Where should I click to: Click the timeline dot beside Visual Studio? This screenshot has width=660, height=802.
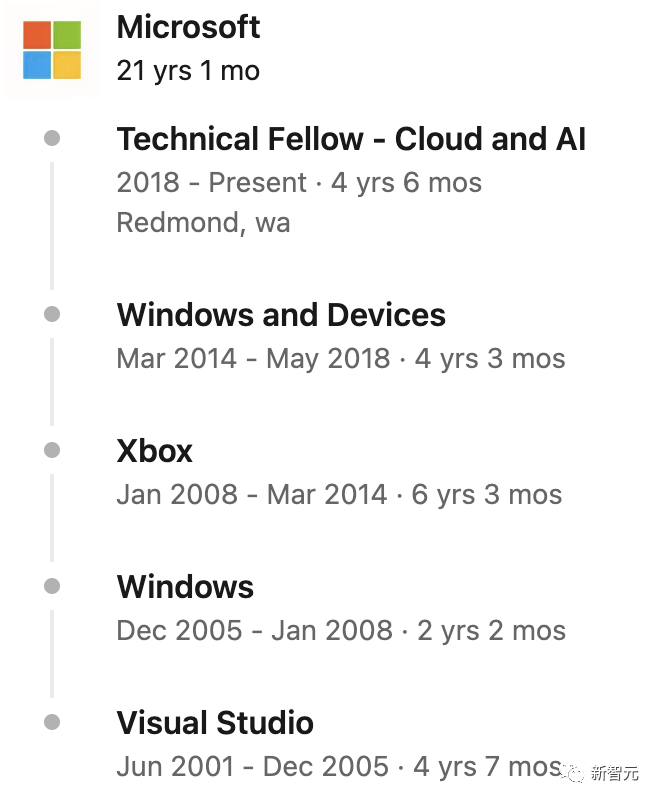point(52,722)
